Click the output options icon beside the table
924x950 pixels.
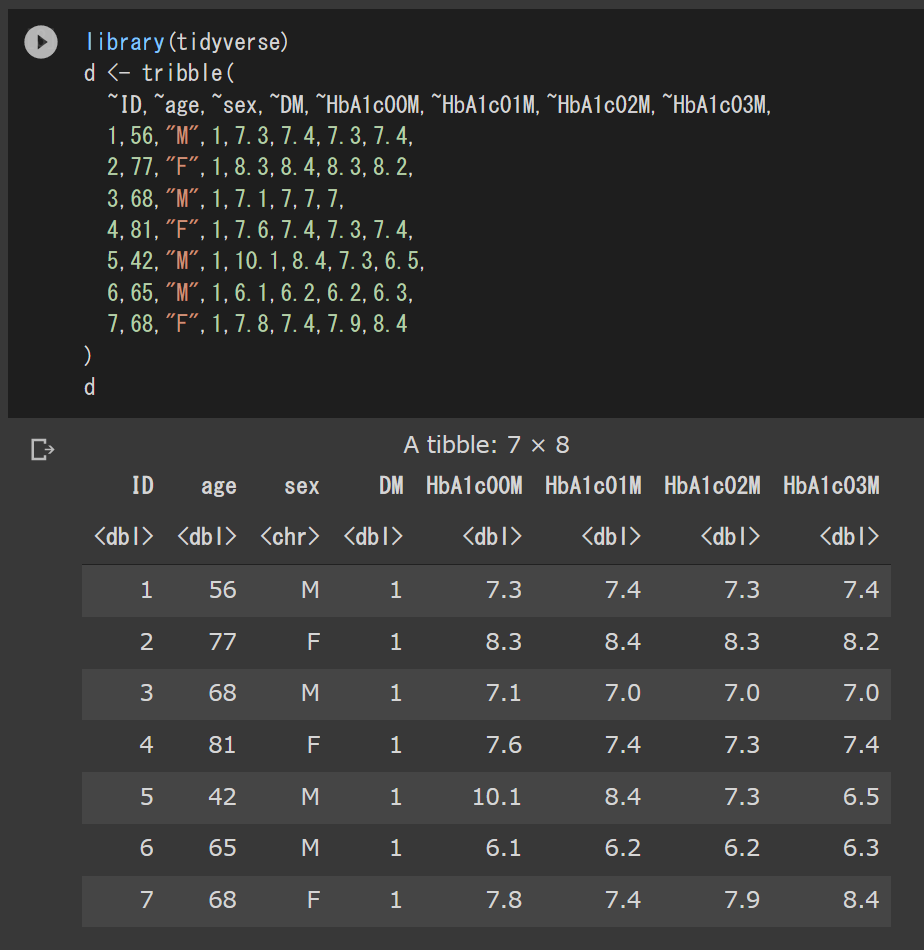pyautogui.click(x=42, y=450)
